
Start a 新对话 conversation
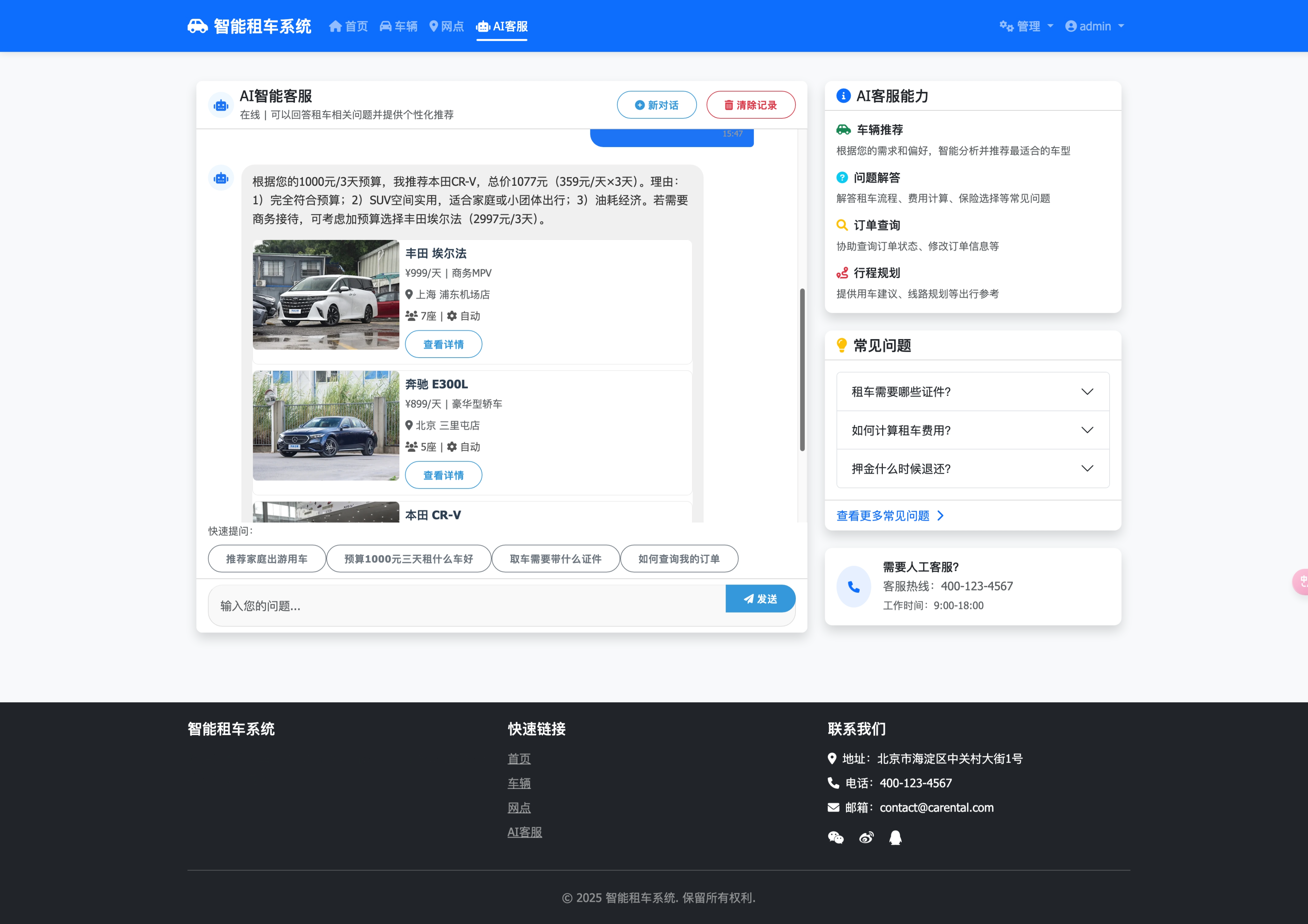pyautogui.click(x=656, y=105)
